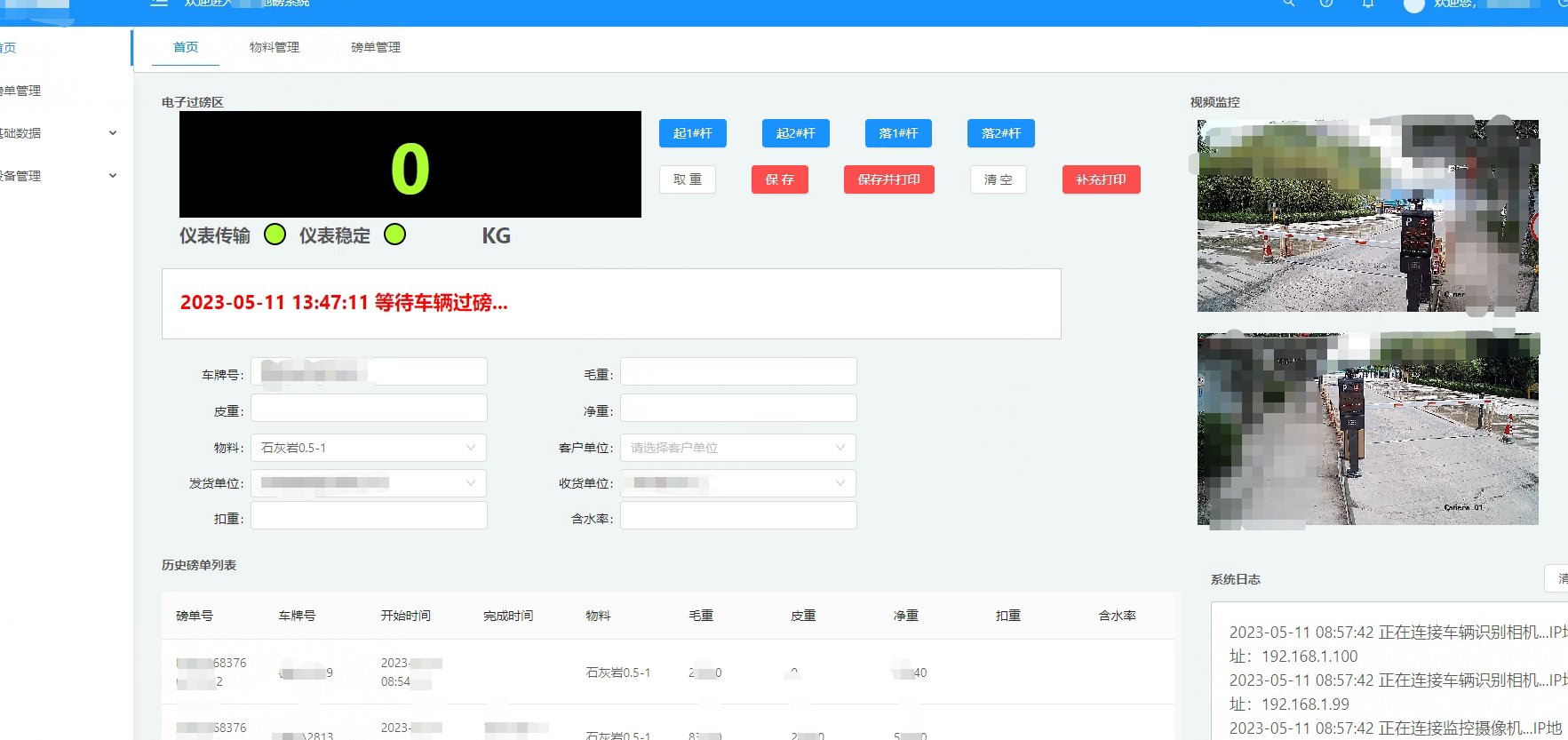Viewport: 1568px width, 740px height.
Task: Open the upper video monitoring feed
Action: (1368, 216)
